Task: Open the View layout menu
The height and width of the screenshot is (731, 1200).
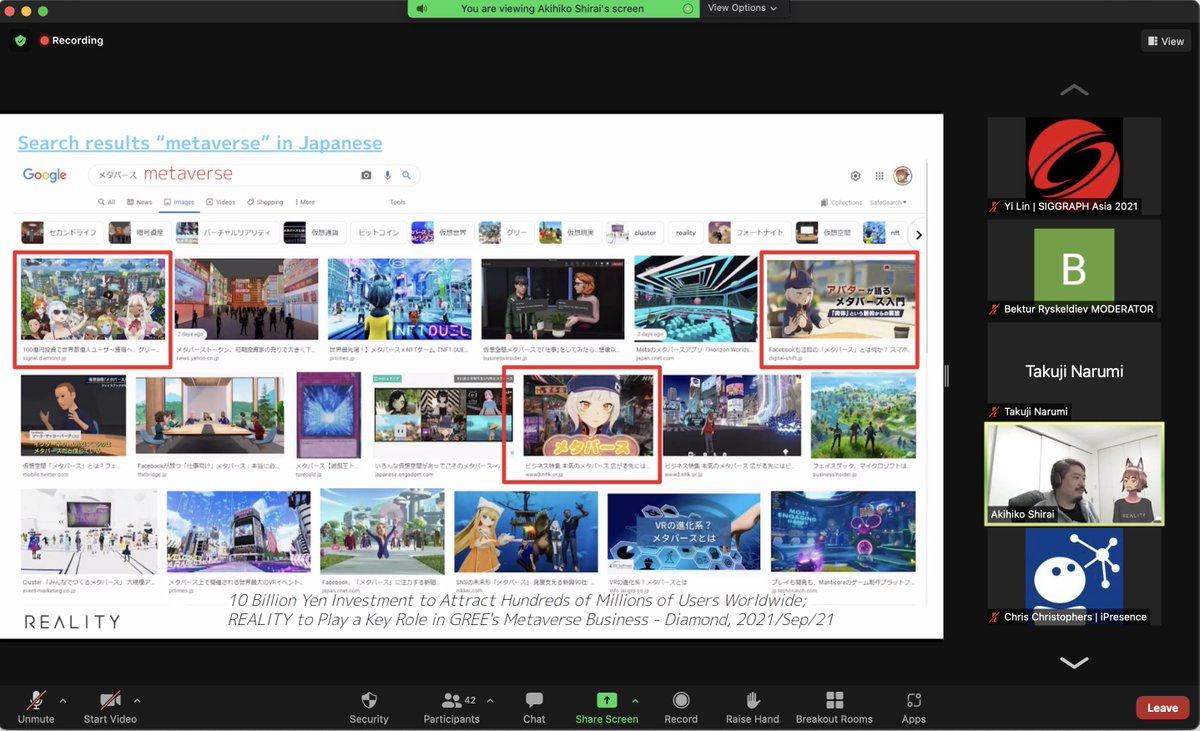Action: [1165, 41]
